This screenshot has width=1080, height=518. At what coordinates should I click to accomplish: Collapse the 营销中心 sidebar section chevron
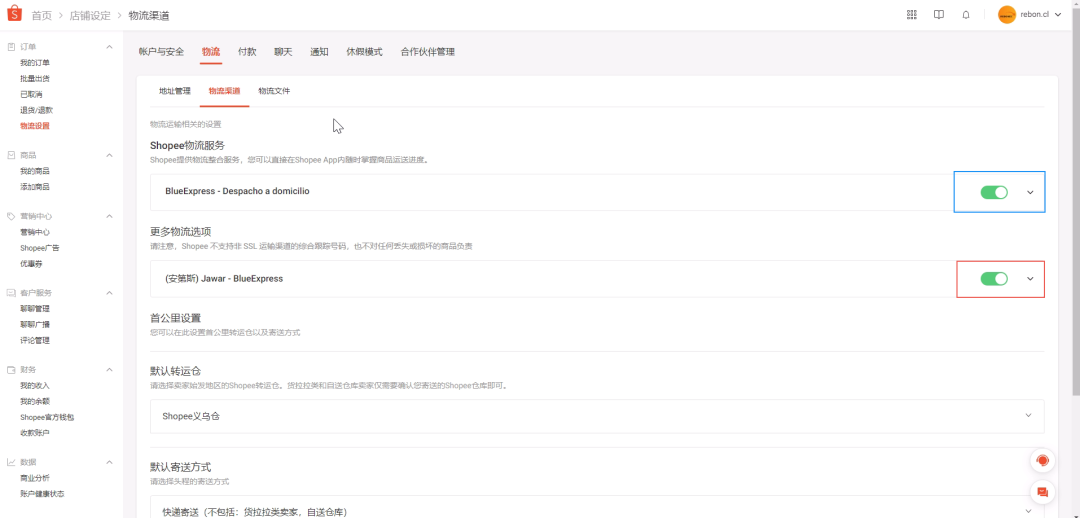click(109, 216)
